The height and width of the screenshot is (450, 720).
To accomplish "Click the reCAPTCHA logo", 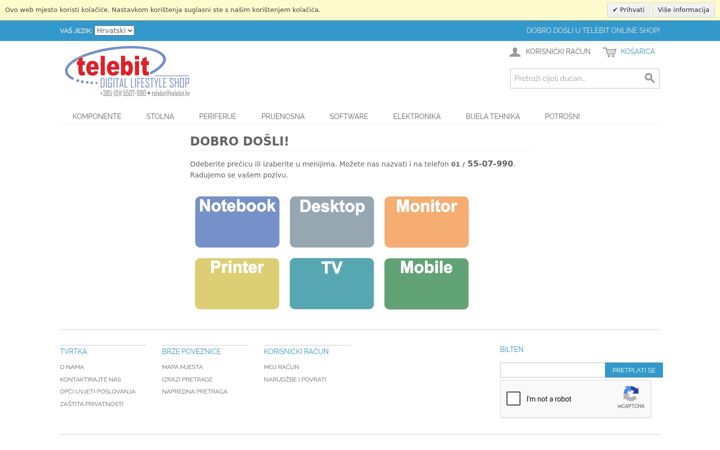I will (x=630, y=394).
